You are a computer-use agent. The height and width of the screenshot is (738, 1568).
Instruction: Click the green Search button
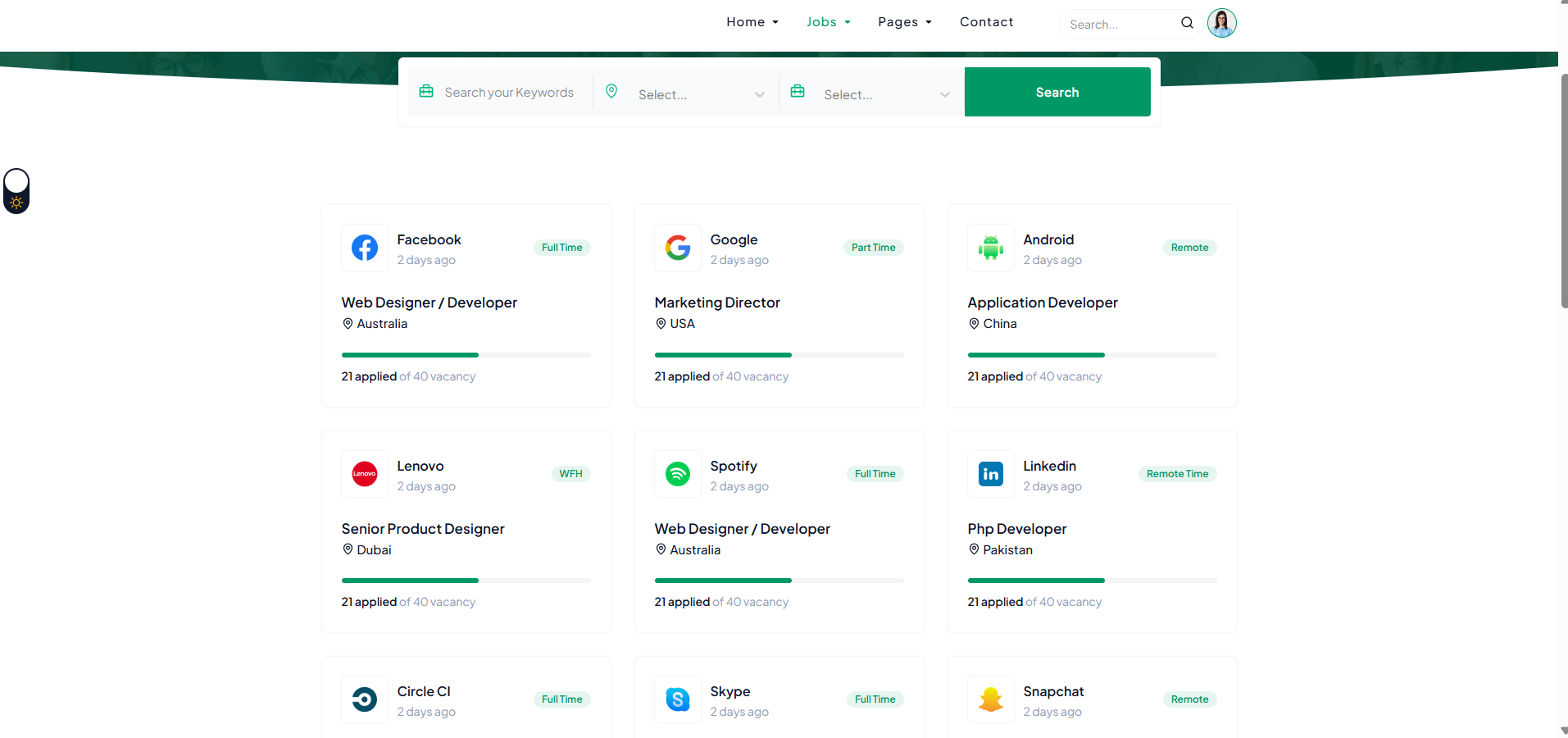coord(1057,92)
